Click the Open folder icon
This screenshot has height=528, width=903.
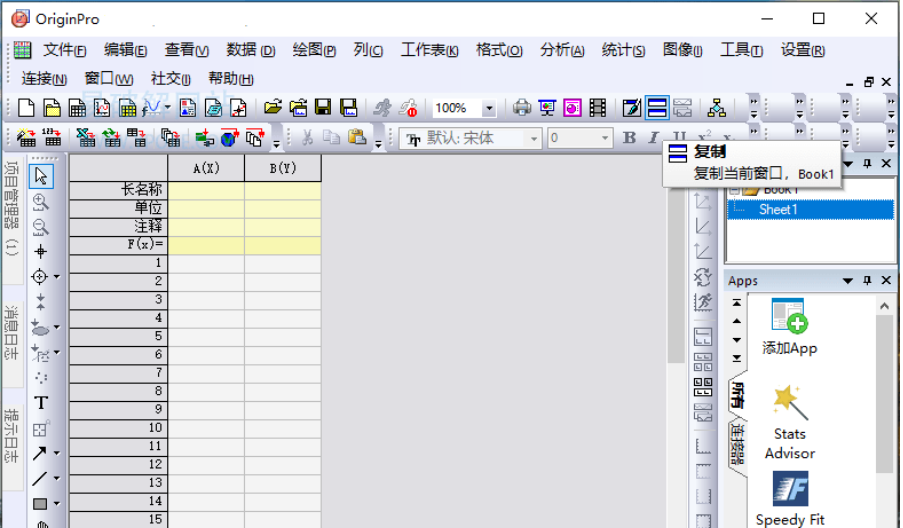272,108
